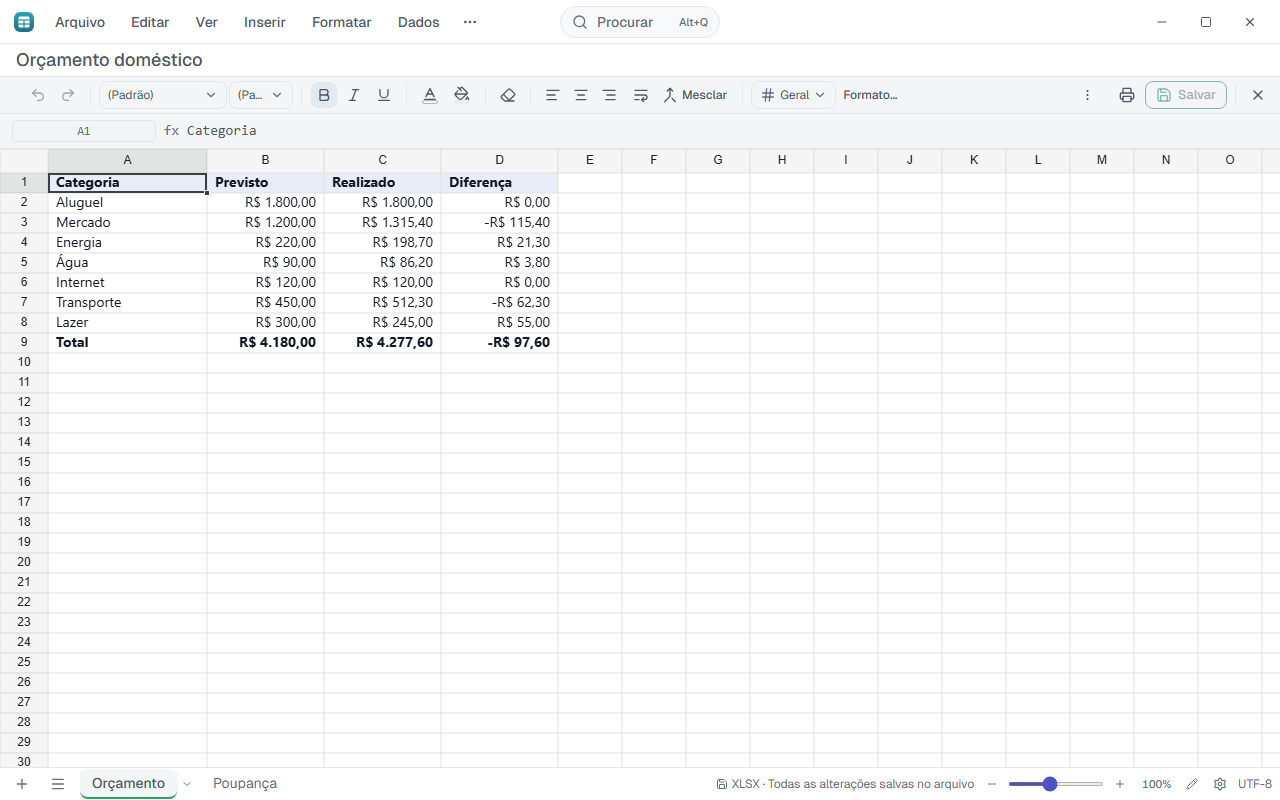Open the Editar menu
The image size is (1280, 800).
(150, 22)
